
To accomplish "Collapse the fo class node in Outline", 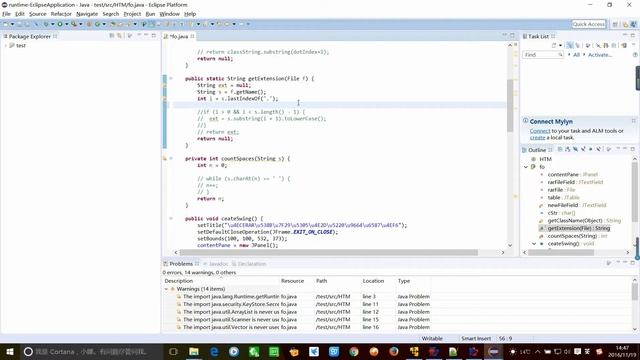I will (x=526, y=167).
